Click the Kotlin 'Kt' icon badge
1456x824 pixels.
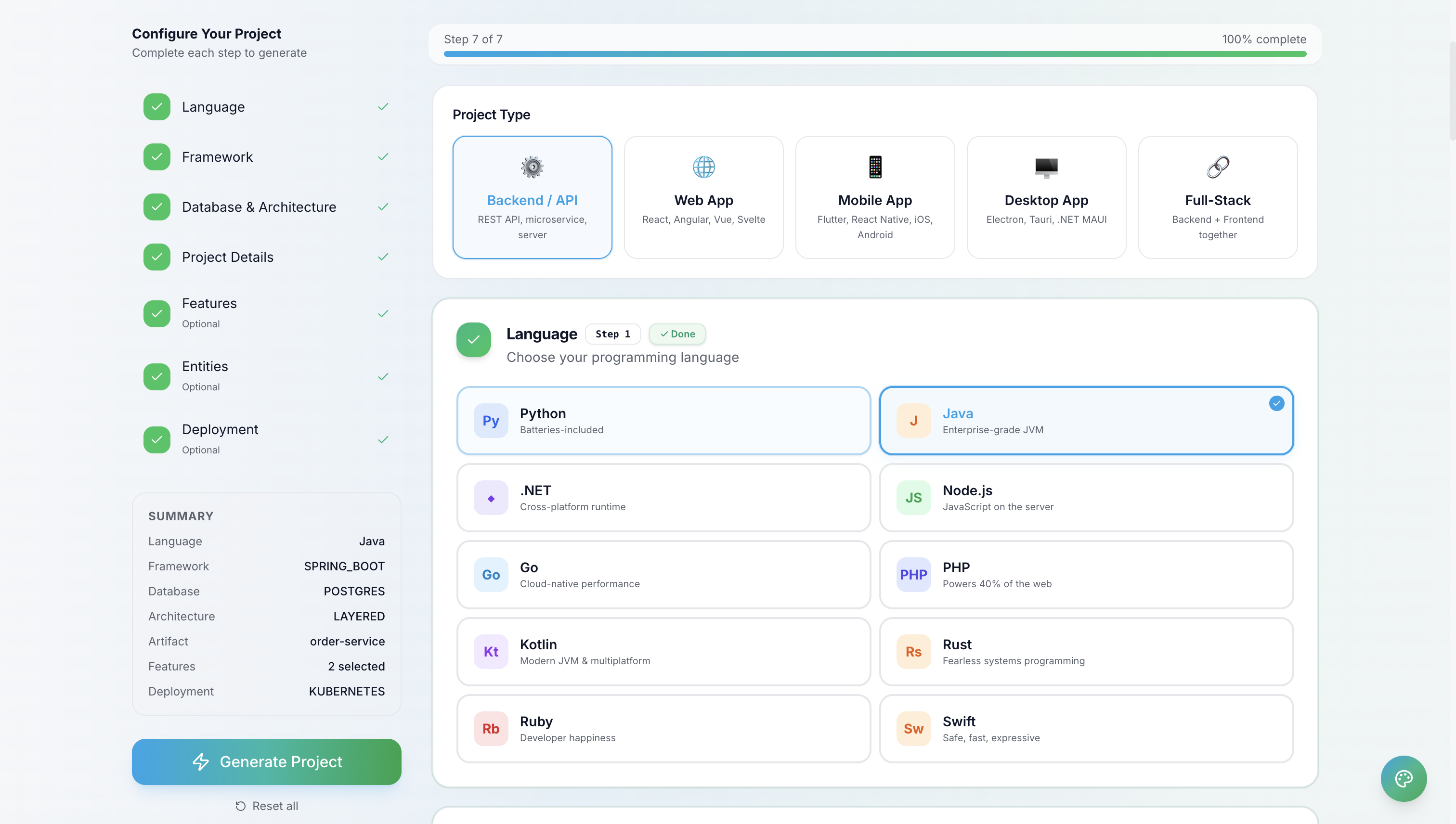click(491, 651)
